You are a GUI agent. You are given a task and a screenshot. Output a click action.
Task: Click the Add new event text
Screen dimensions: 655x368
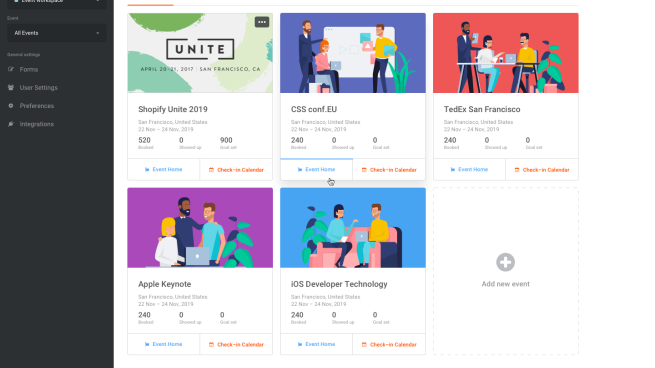(x=505, y=284)
